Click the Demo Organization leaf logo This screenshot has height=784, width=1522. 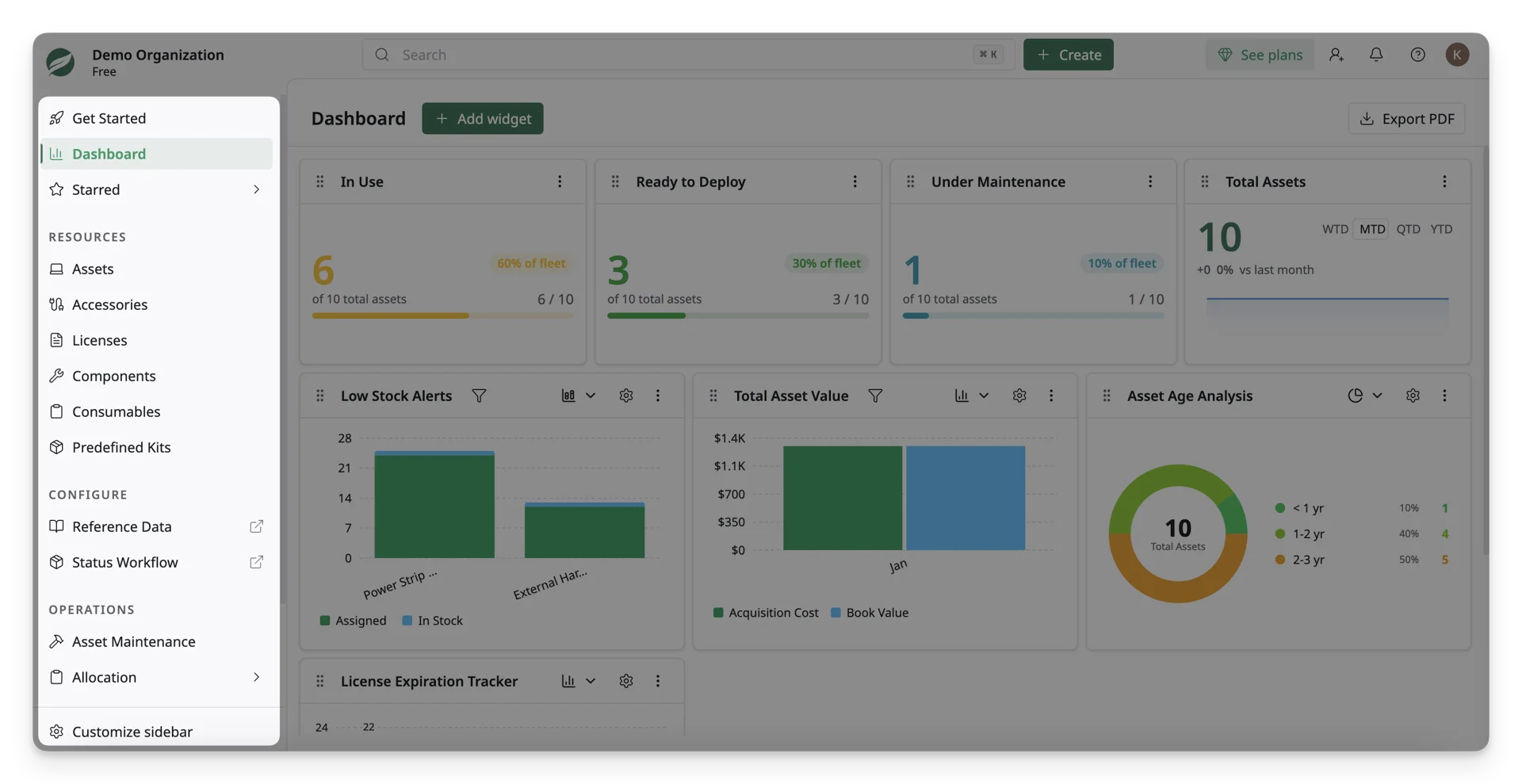tap(60, 62)
